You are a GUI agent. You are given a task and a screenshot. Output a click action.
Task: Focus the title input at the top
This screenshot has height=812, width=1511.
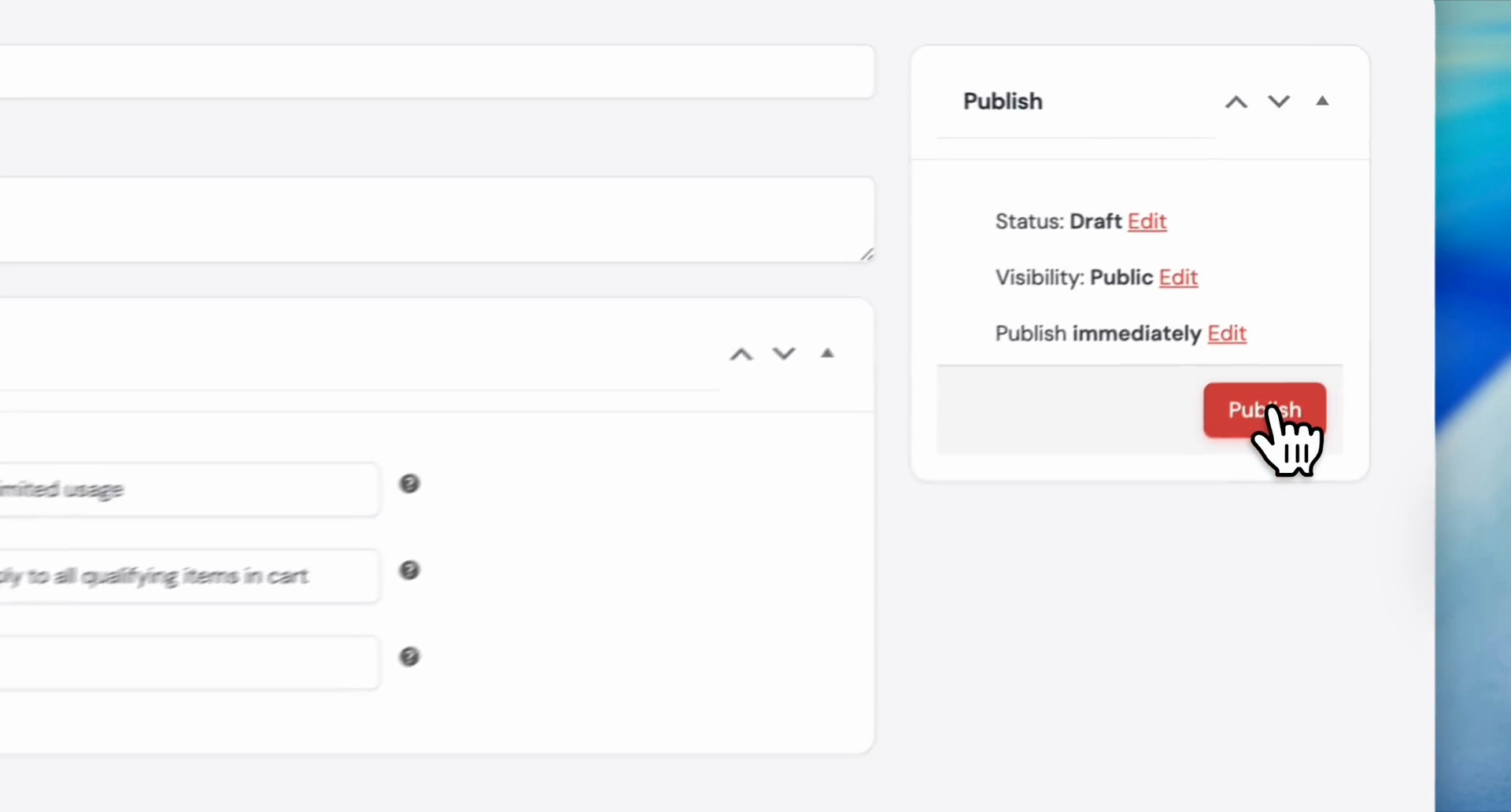437,72
